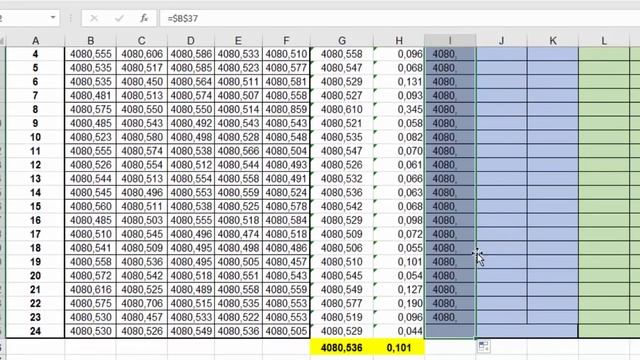Select cell 4080,474 in column E
Screen dimensions: 640x360
(238, 234)
